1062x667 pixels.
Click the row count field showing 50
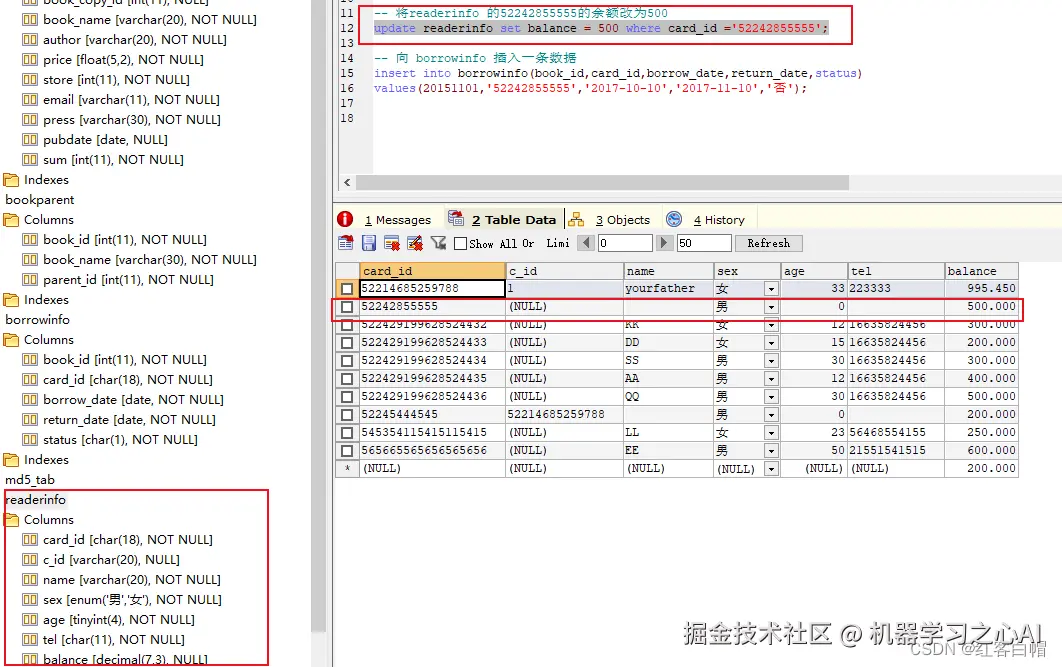click(x=704, y=243)
